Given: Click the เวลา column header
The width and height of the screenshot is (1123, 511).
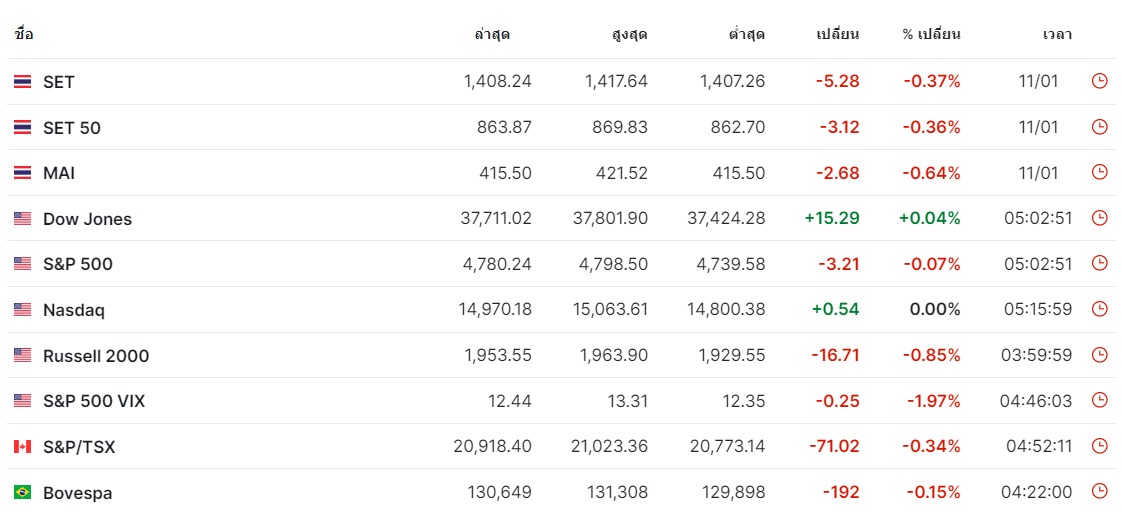Looking at the screenshot, I should (x=1057, y=34).
